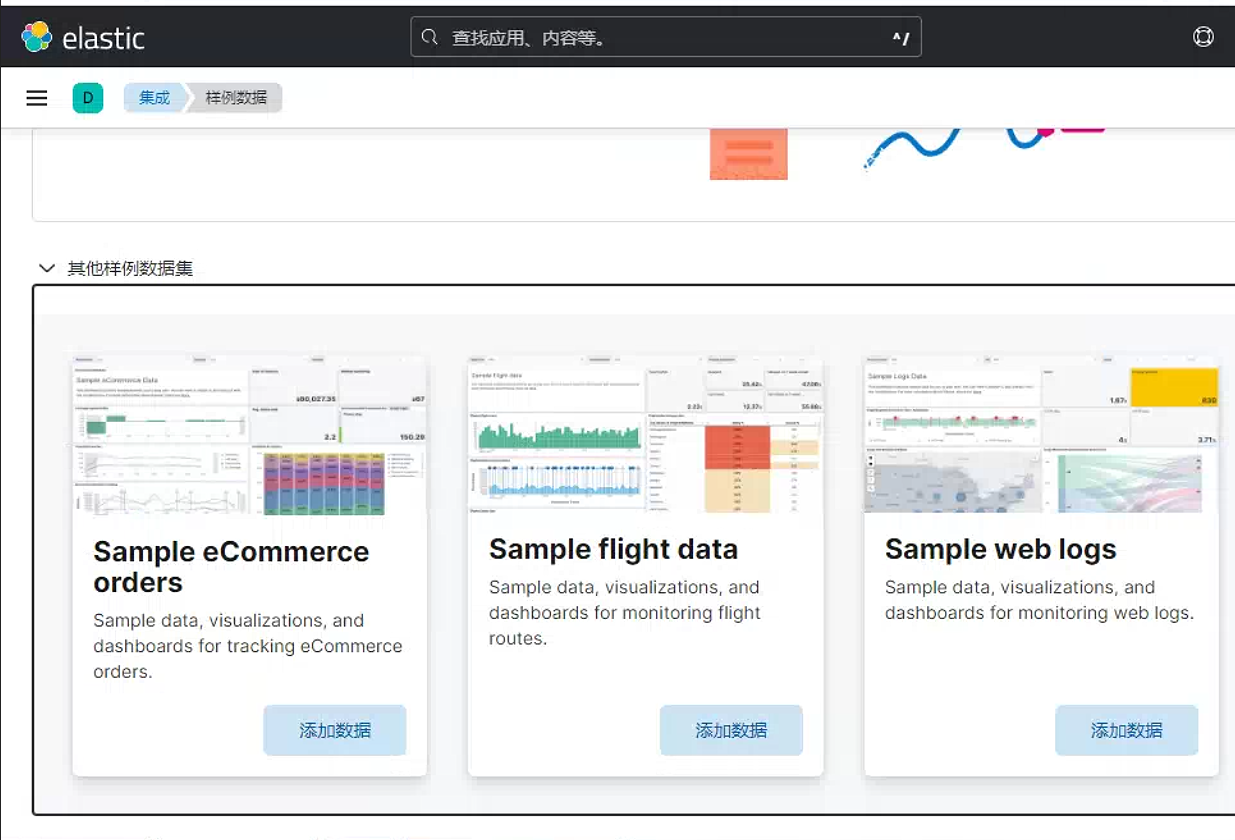The width and height of the screenshot is (1235, 840).
Task: Click the eCommerce orders description text
Action: (x=248, y=646)
